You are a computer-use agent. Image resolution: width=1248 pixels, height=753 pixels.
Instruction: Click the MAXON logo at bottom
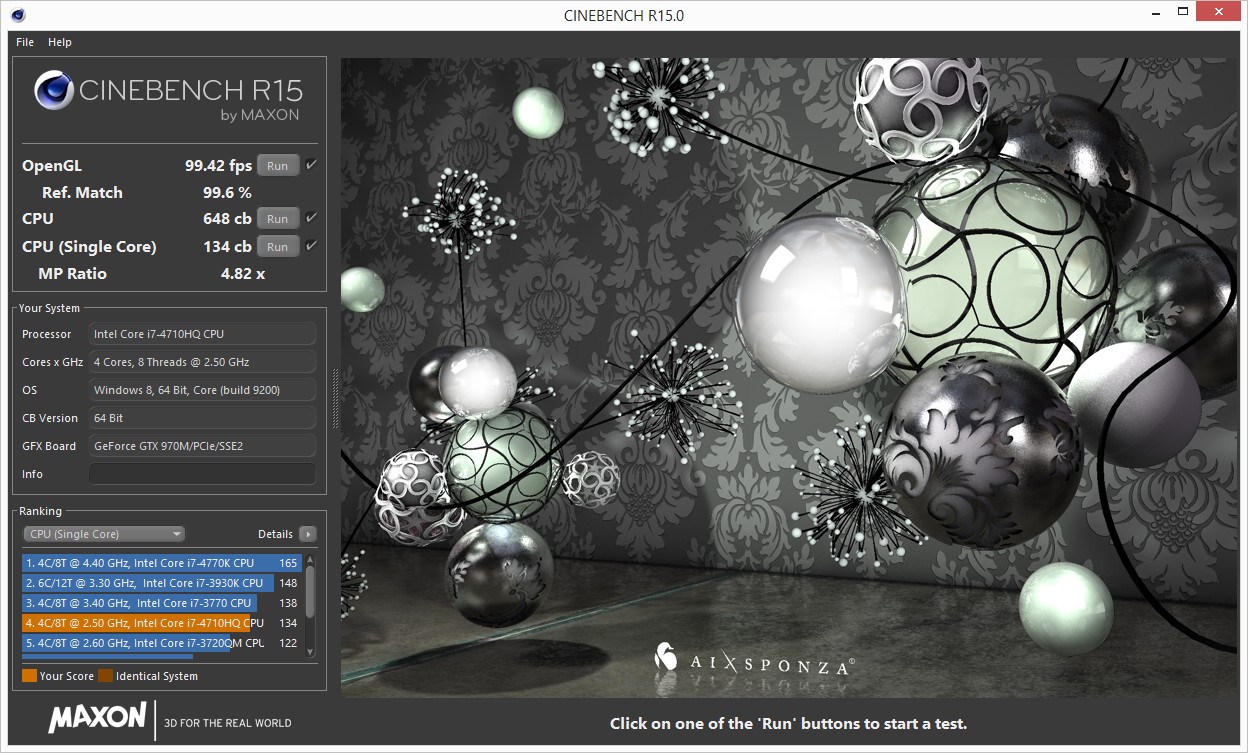click(98, 718)
